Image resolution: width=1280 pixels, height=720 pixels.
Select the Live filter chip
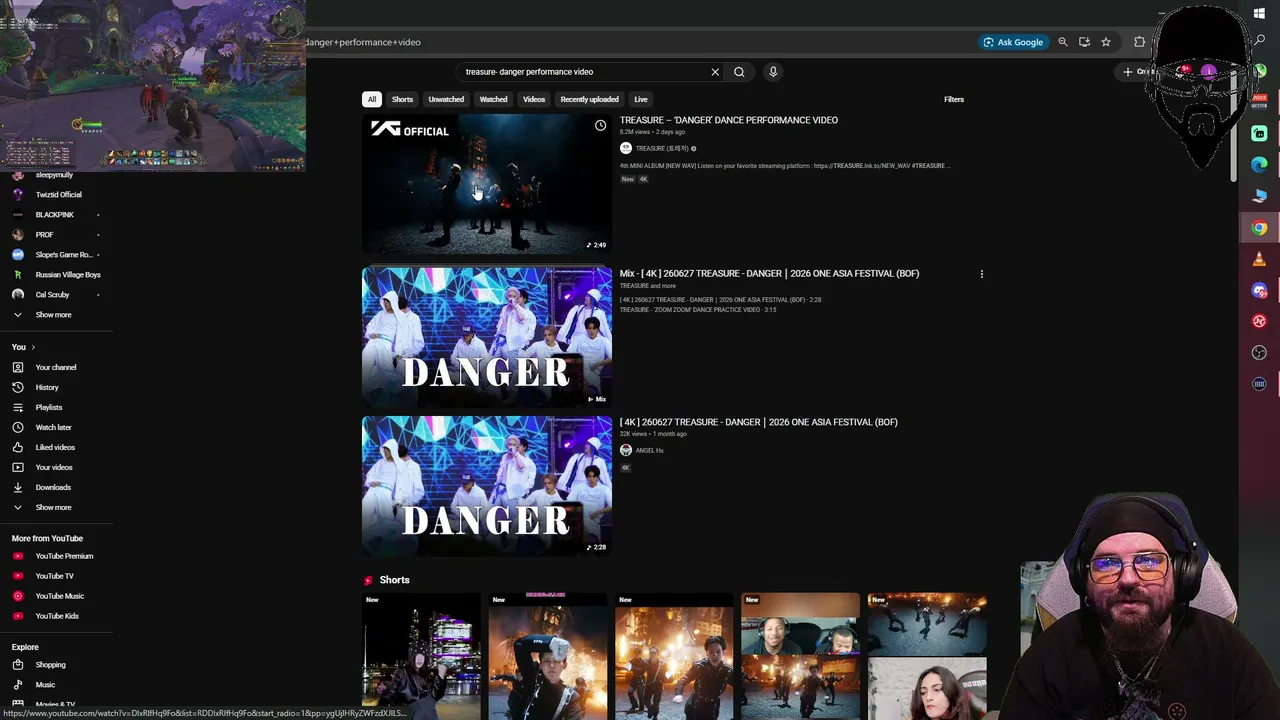(x=641, y=99)
